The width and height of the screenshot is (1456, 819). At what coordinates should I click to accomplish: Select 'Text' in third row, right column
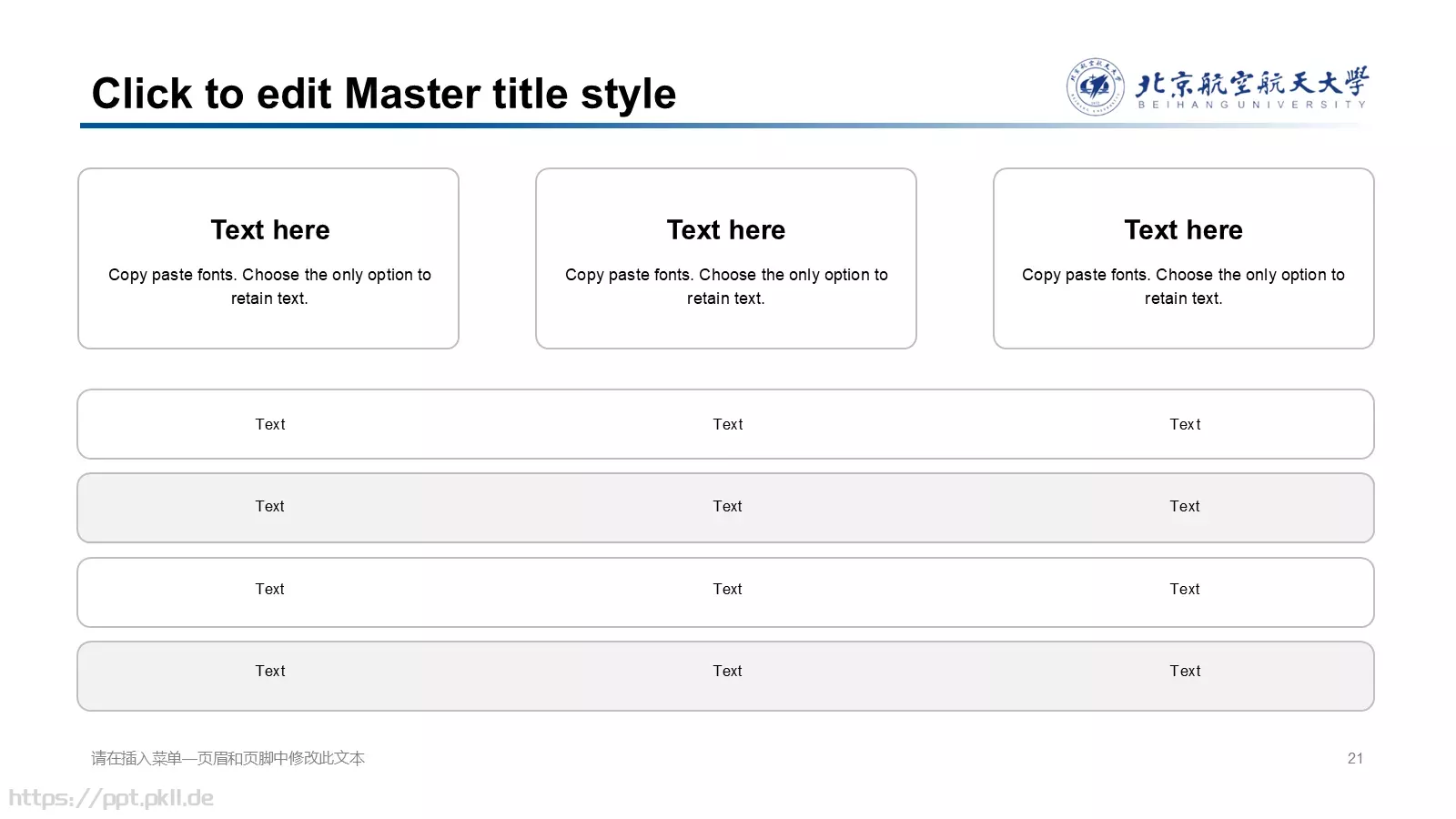tap(1185, 589)
